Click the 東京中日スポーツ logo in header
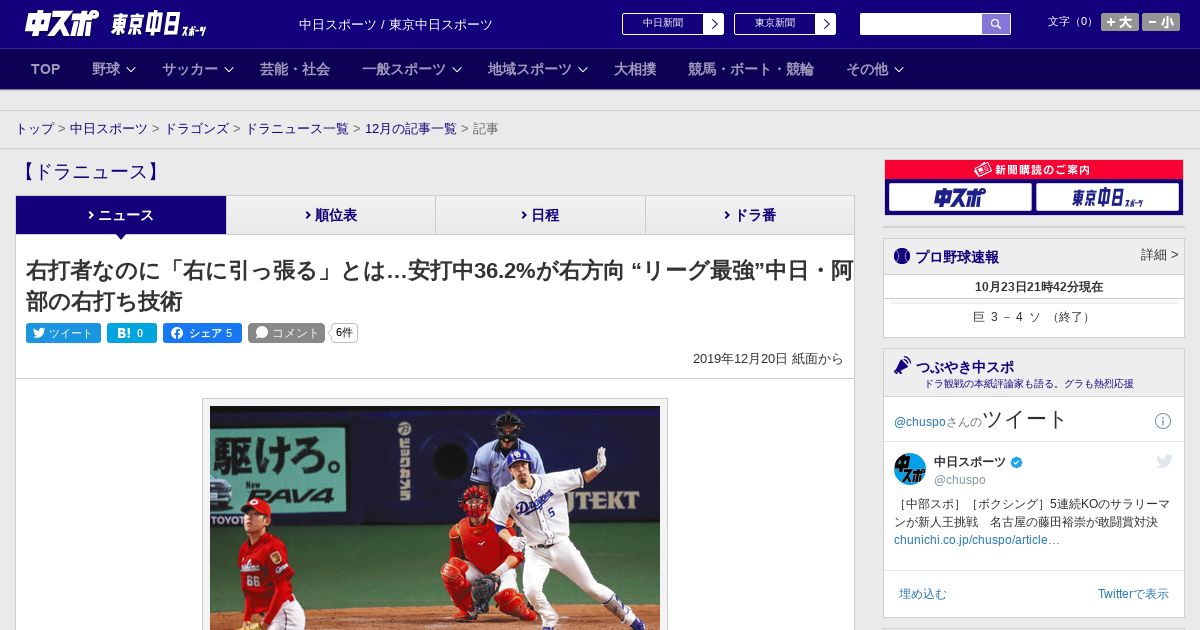1200x630 pixels. point(158,24)
